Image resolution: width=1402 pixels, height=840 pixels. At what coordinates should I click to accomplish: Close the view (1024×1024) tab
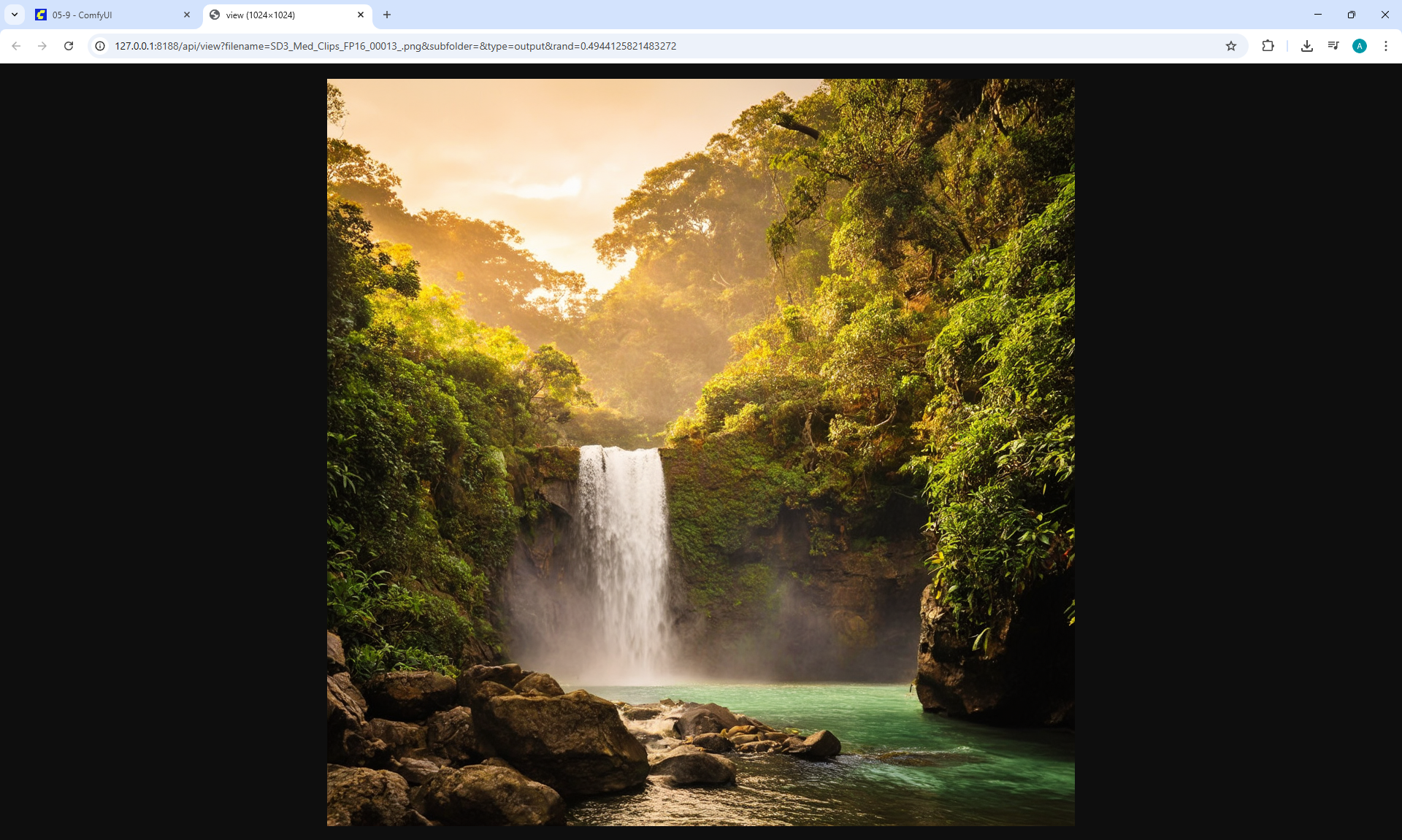361,15
